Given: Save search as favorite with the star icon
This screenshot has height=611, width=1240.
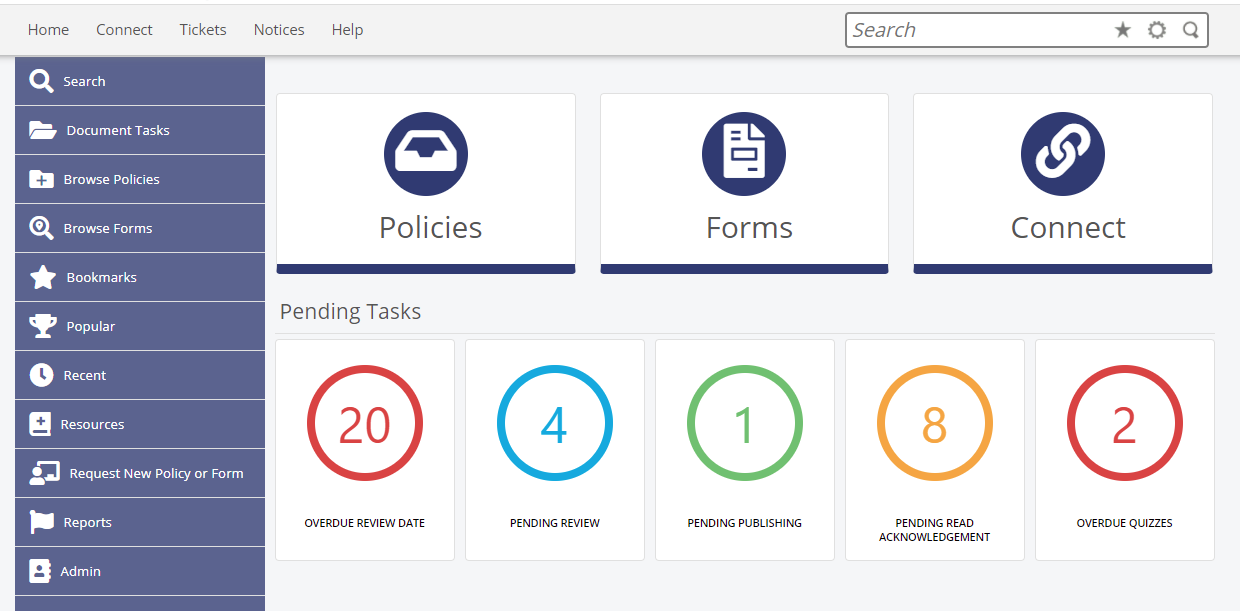Looking at the screenshot, I should 1123,30.
